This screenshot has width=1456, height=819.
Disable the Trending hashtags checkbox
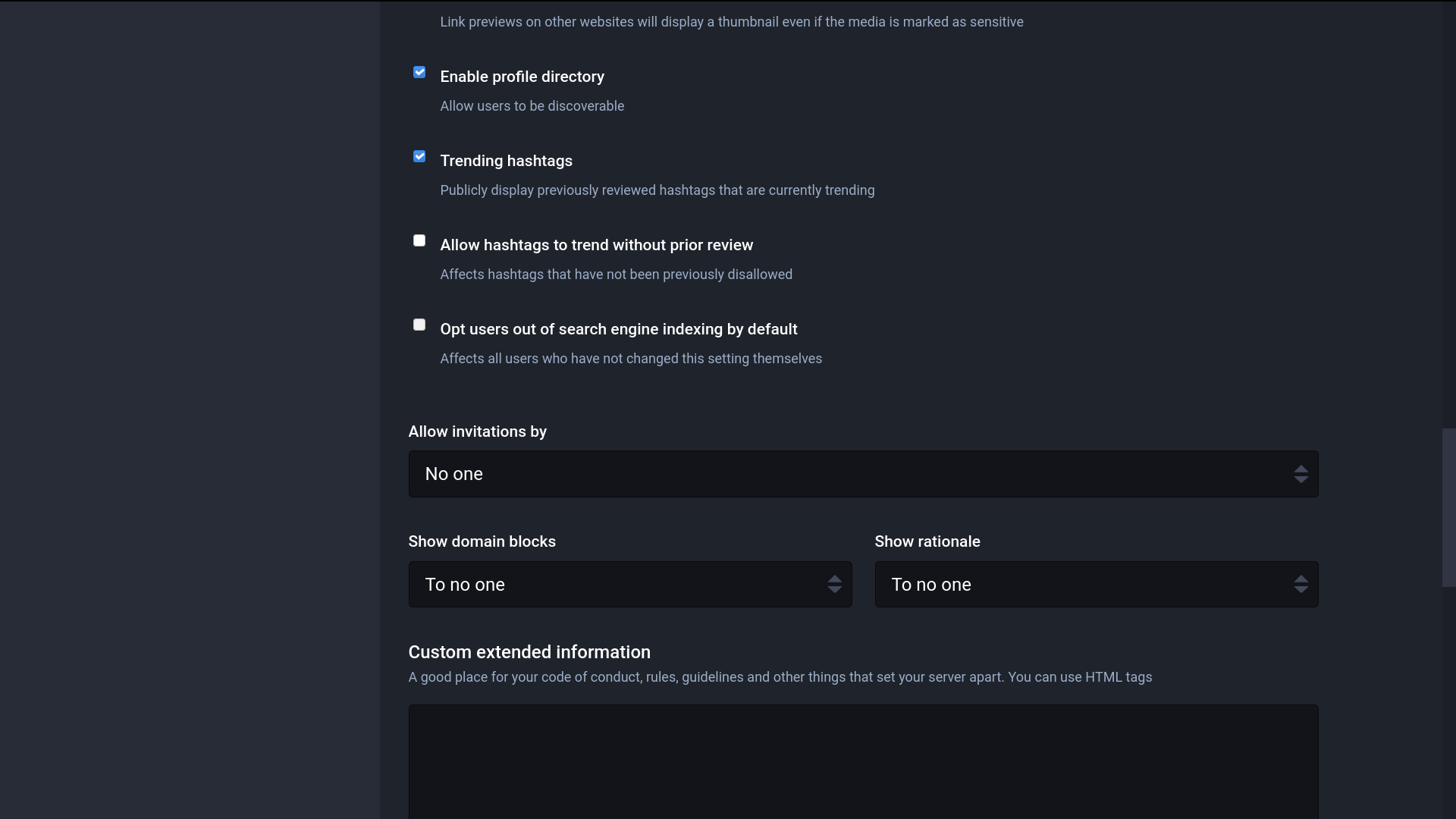[x=419, y=157]
